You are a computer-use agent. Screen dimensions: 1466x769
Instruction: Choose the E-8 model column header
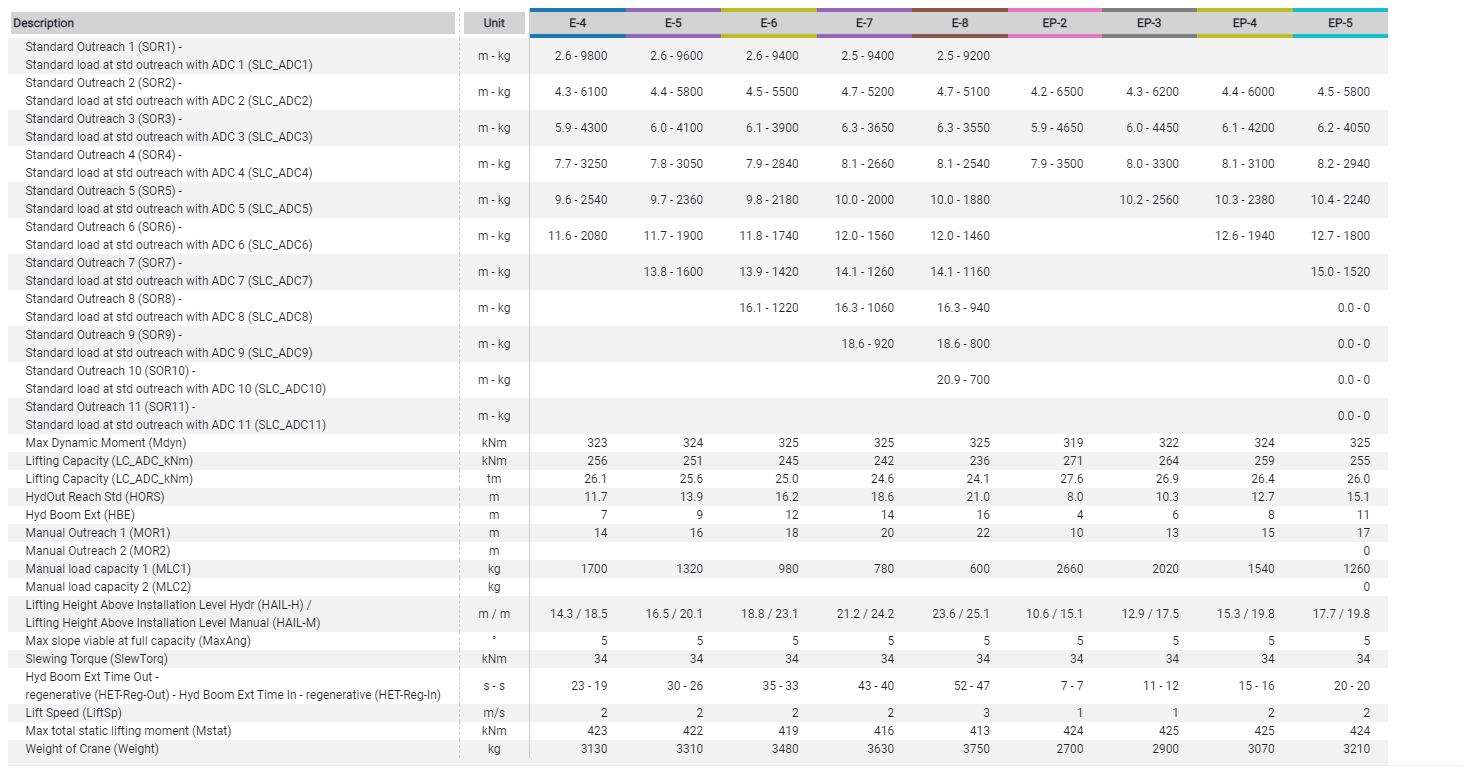point(959,23)
